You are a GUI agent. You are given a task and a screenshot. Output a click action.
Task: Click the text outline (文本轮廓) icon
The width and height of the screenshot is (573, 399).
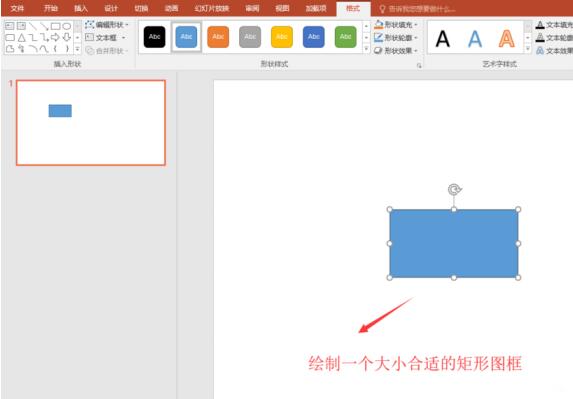tap(540, 37)
